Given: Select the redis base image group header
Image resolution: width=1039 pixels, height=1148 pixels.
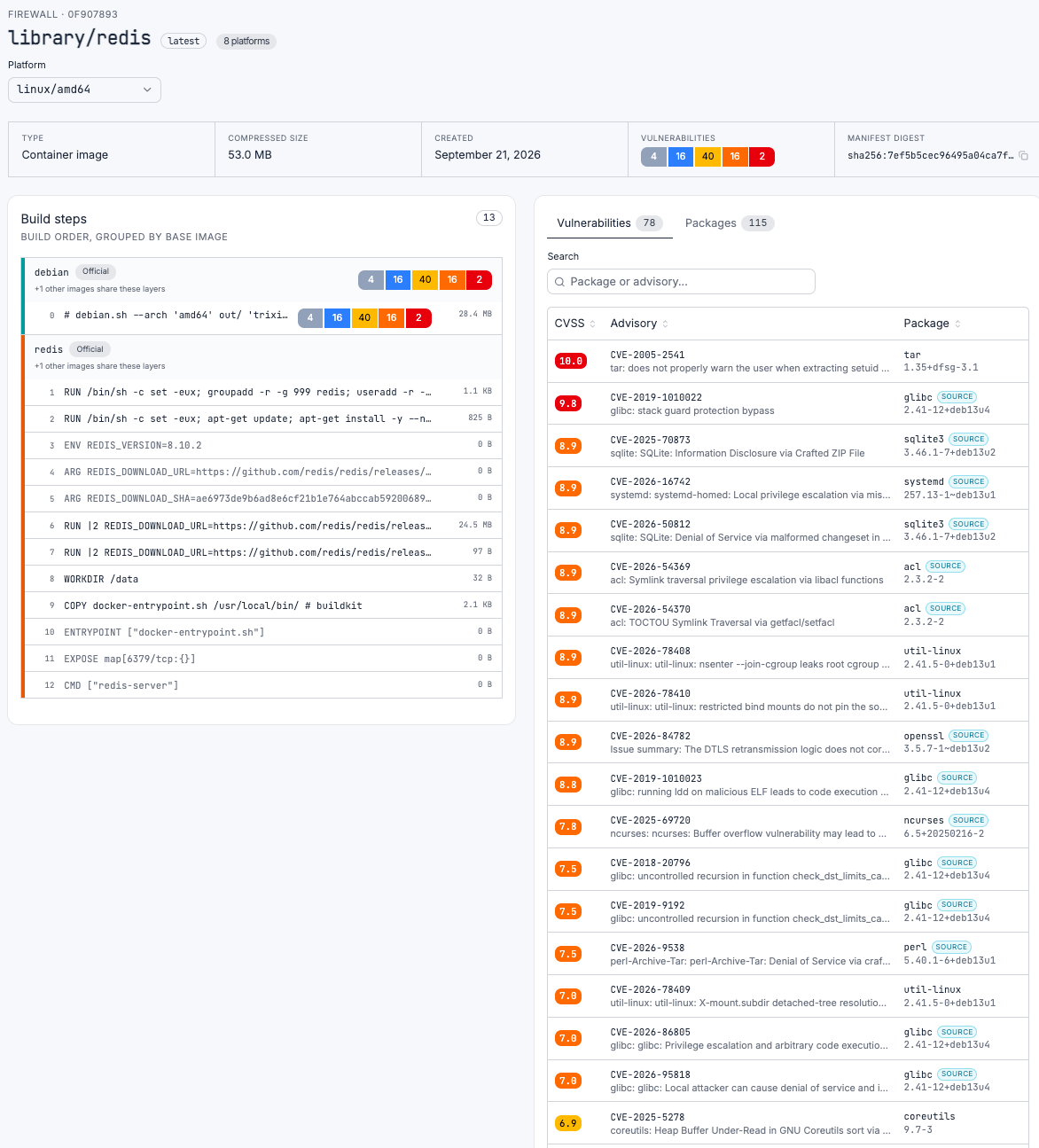Looking at the screenshot, I should click(x=262, y=356).
